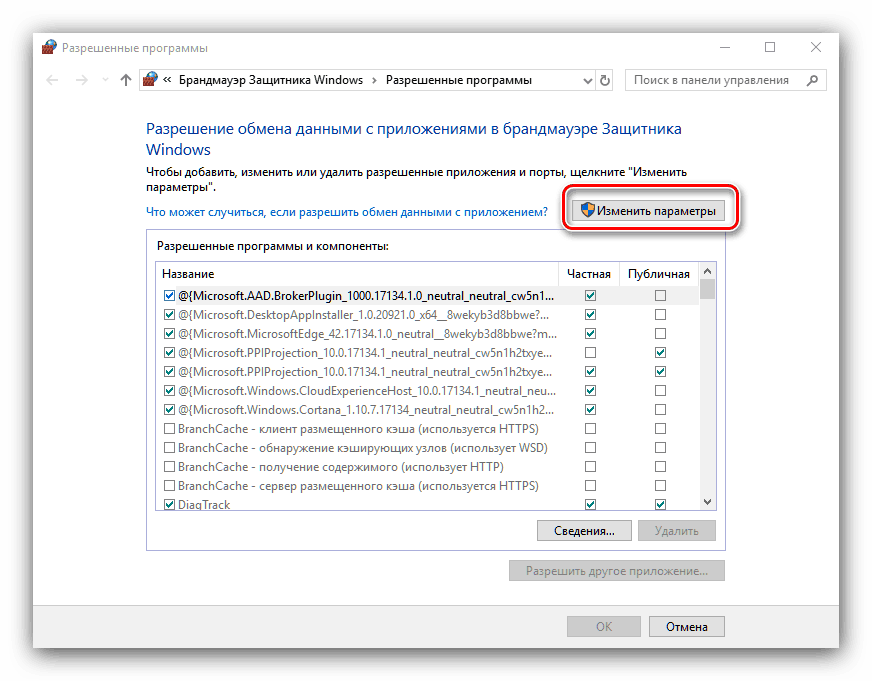Expand address bar history dropdown
The height and width of the screenshot is (681, 872).
click(587, 81)
